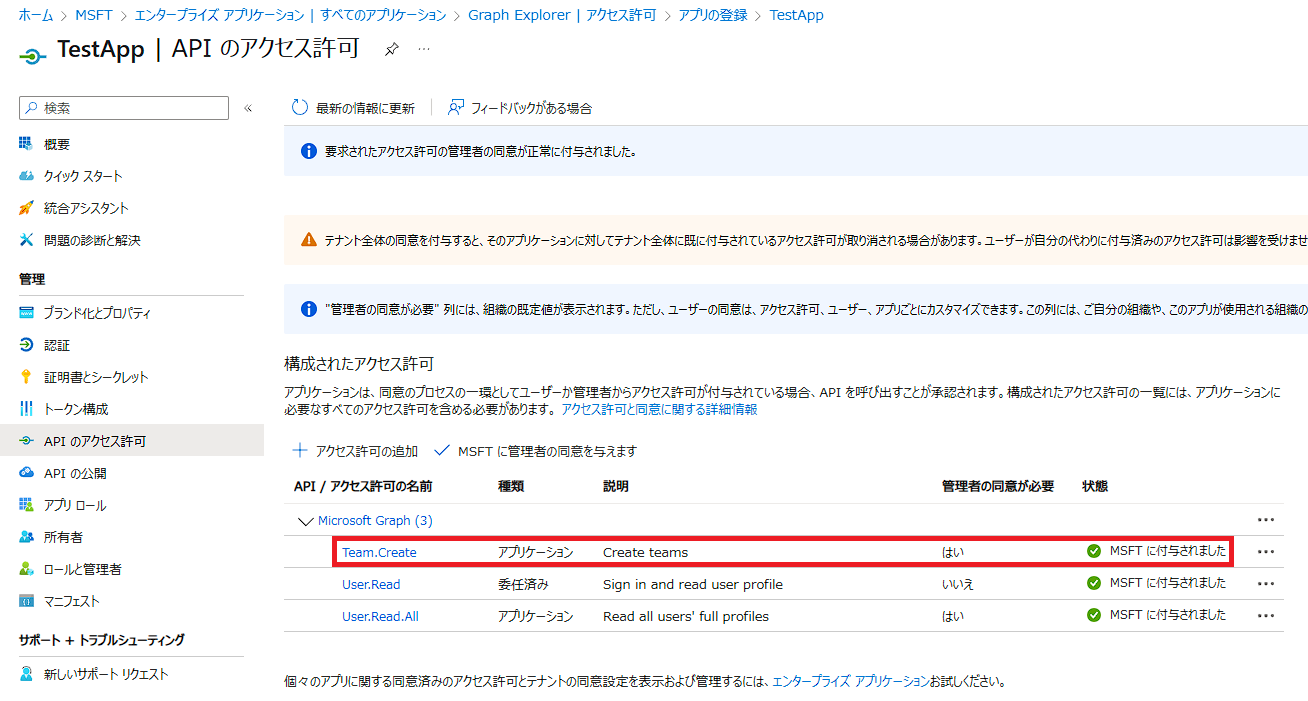Open the more options menu for Team.Create row
Image resolution: width=1308 pixels, height=701 pixels.
(1266, 551)
